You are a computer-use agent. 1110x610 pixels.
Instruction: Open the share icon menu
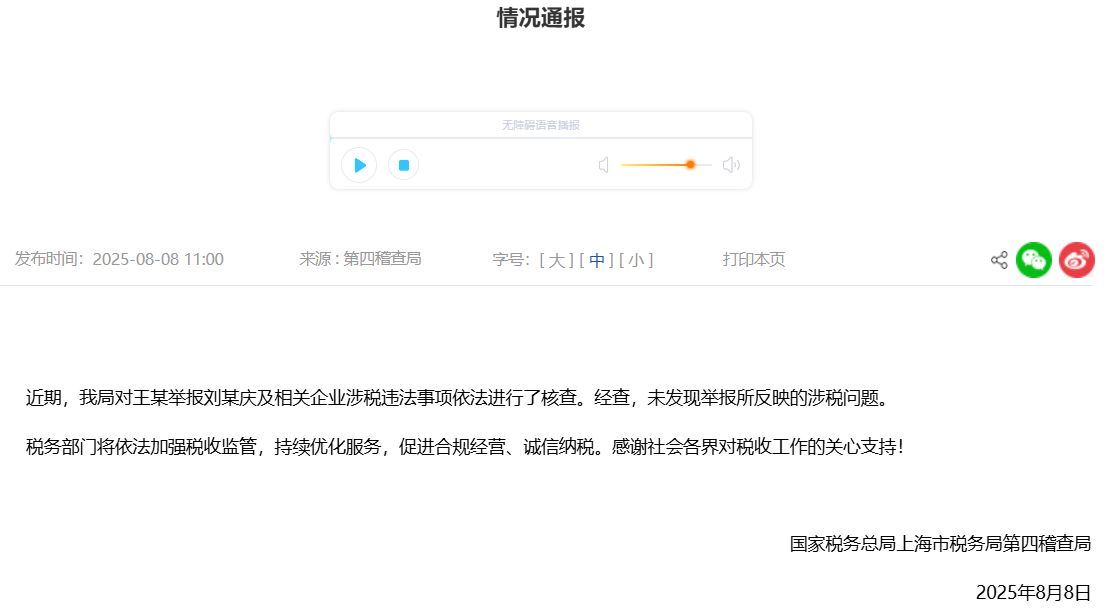point(999,260)
